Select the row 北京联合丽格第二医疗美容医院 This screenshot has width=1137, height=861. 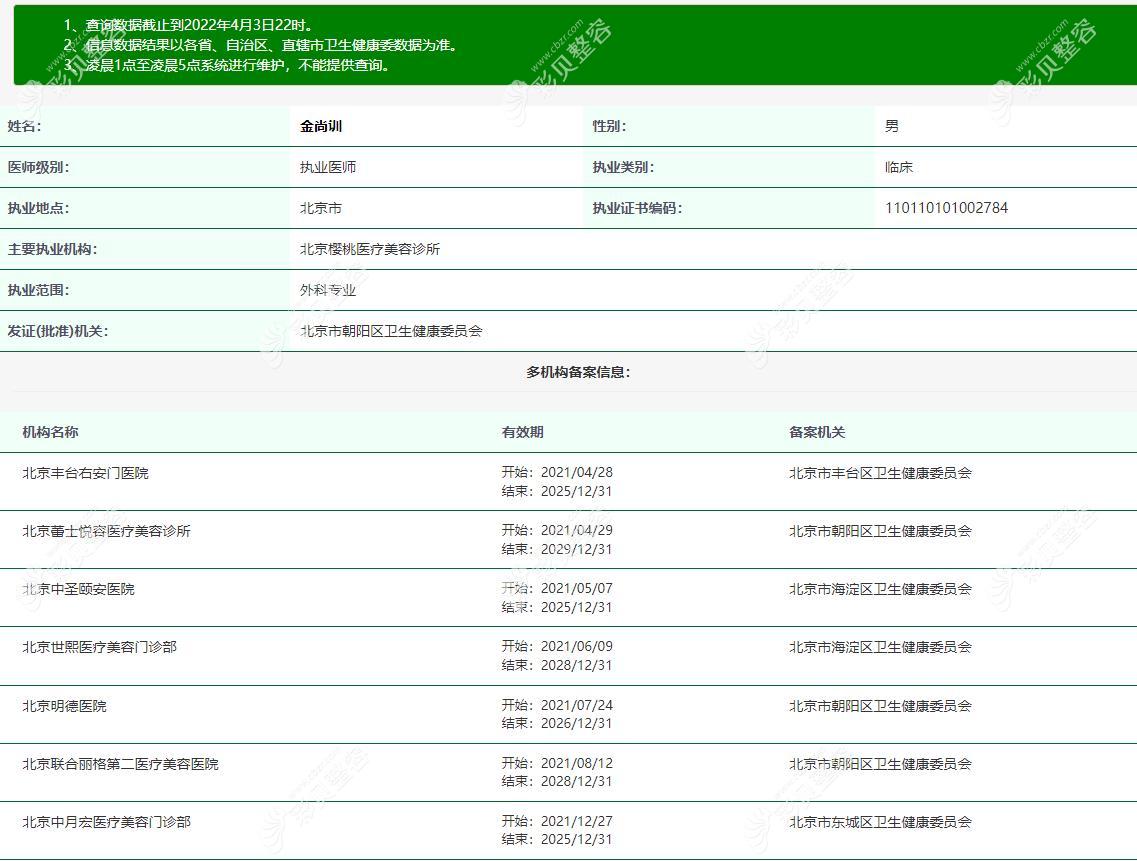tap(568, 773)
